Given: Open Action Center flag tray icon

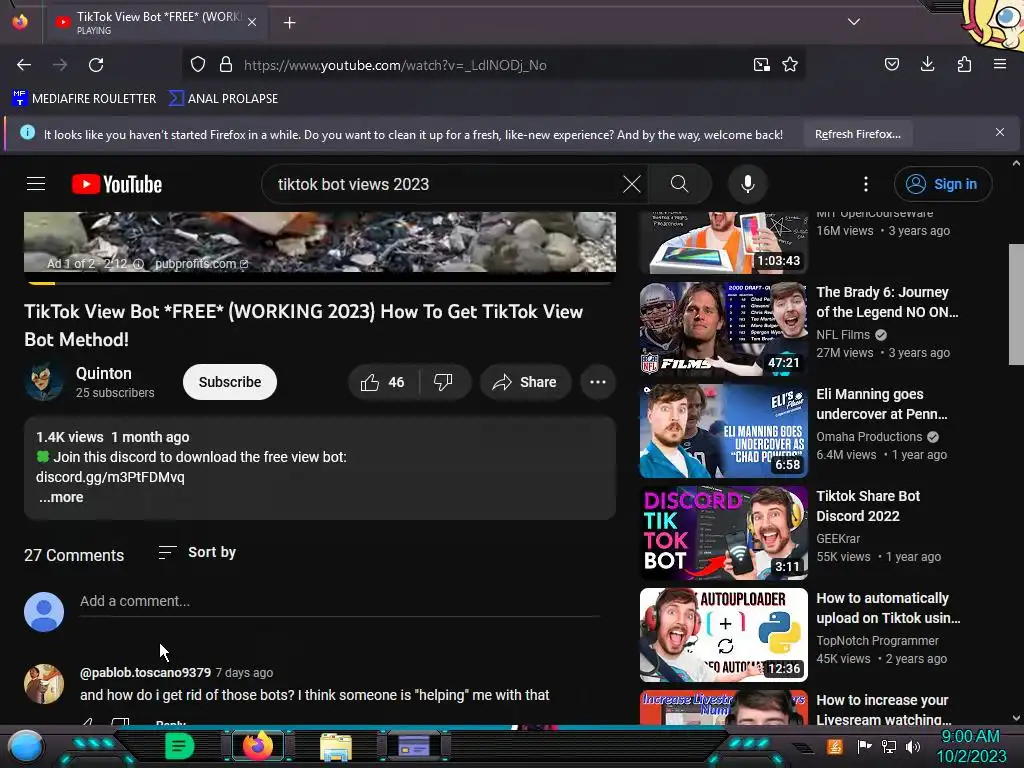Looking at the screenshot, I should point(865,746).
